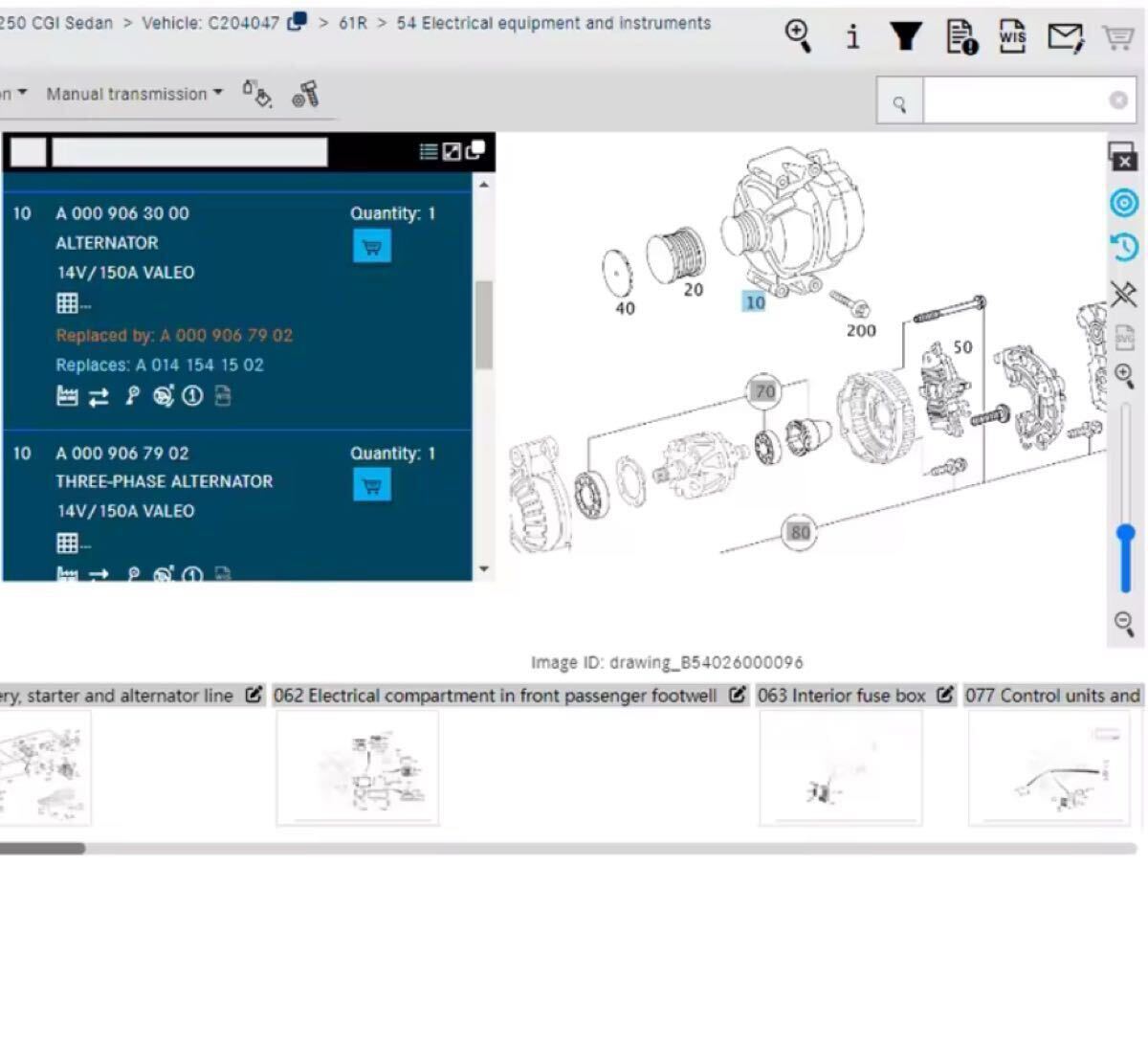Image resolution: width=1148 pixels, height=1064 pixels.
Task: Click the swap arrows icon in ALTERNATOR row
Action: click(x=99, y=397)
